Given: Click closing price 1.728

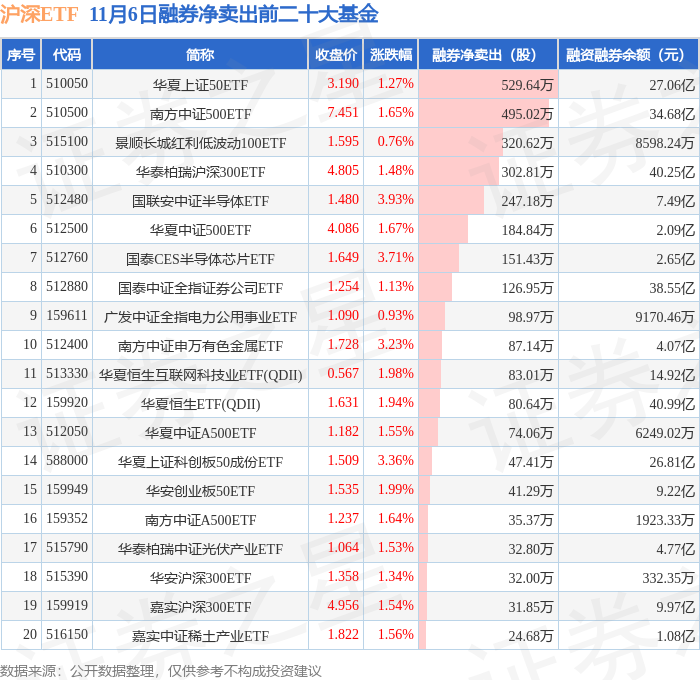Looking at the screenshot, I should pyautogui.click(x=343, y=345).
